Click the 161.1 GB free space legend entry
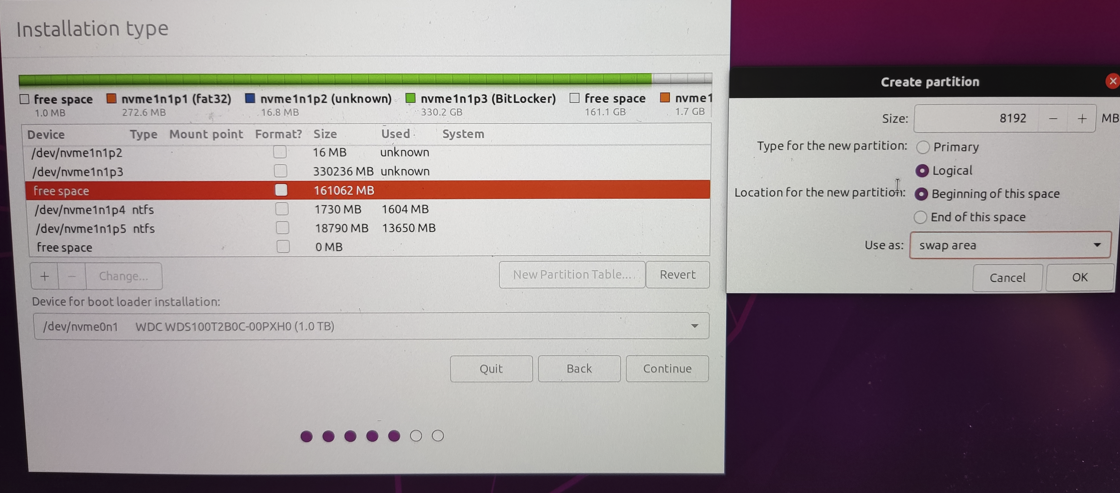Image resolution: width=1120 pixels, height=493 pixels. pyautogui.click(x=608, y=104)
